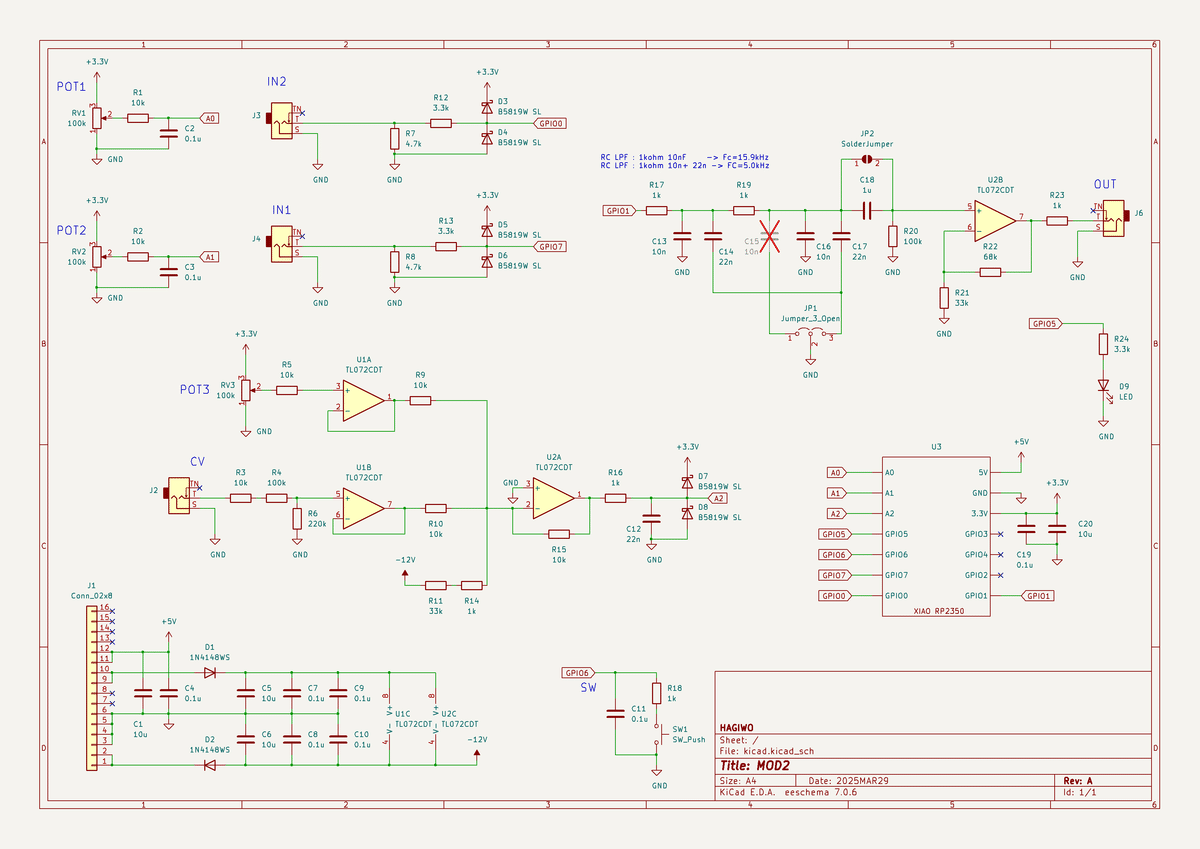
Task: Click the D1 1N4148WS diode symbol
Action: (210, 673)
